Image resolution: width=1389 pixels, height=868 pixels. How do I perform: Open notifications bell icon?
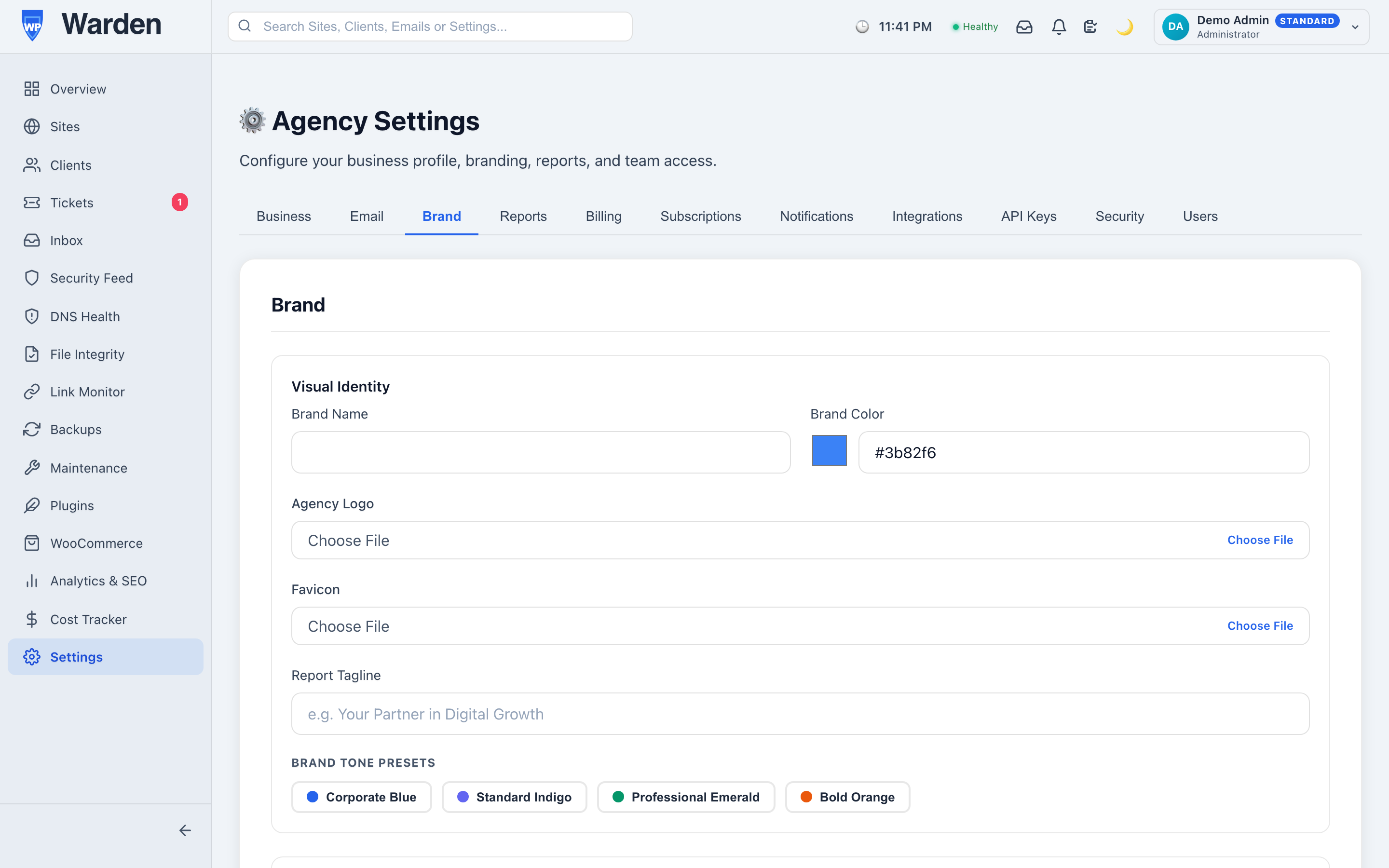coord(1059,27)
